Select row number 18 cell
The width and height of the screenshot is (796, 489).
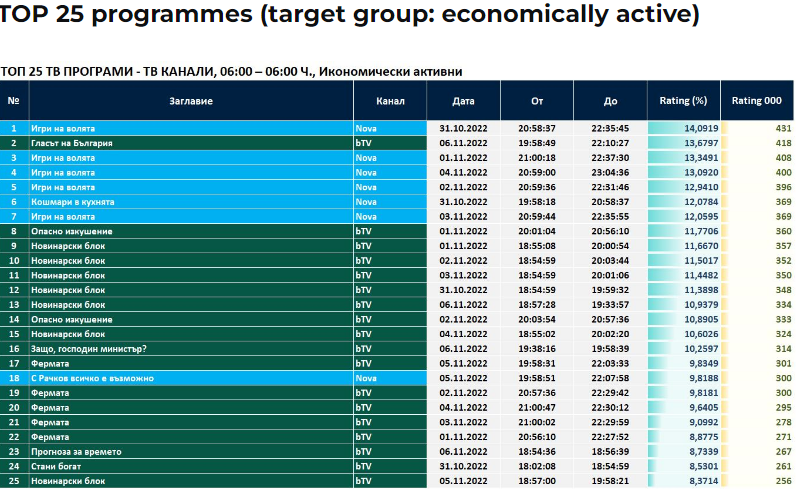[14, 378]
